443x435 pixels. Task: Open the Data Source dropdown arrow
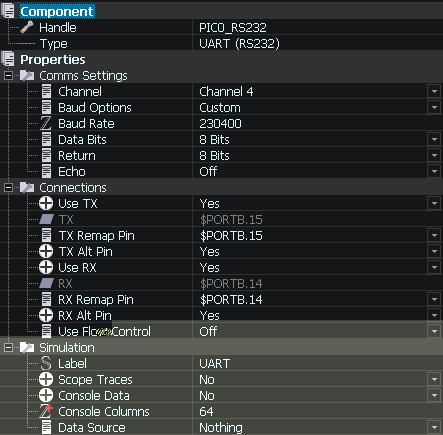pos(434,427)
